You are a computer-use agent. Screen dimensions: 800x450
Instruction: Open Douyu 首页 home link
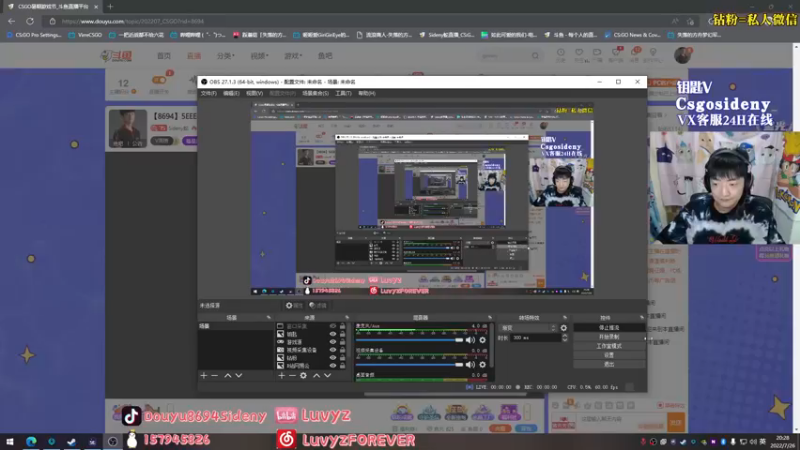[164, 56]
